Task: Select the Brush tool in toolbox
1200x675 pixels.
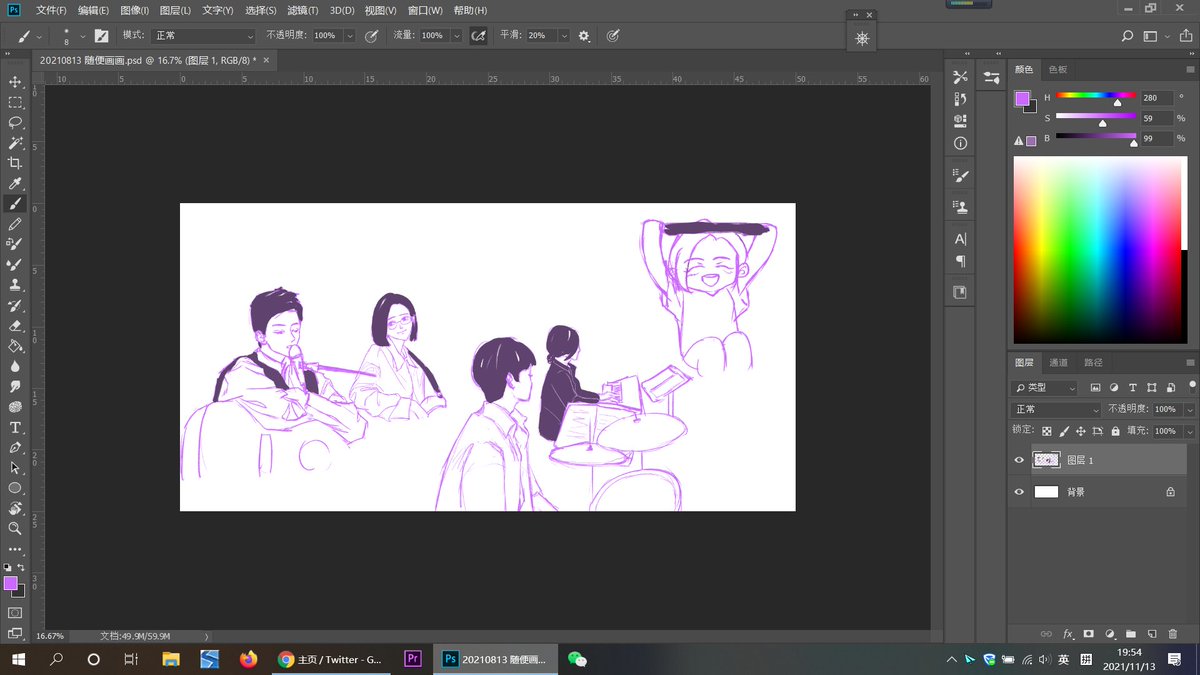Action: (15, 204)
